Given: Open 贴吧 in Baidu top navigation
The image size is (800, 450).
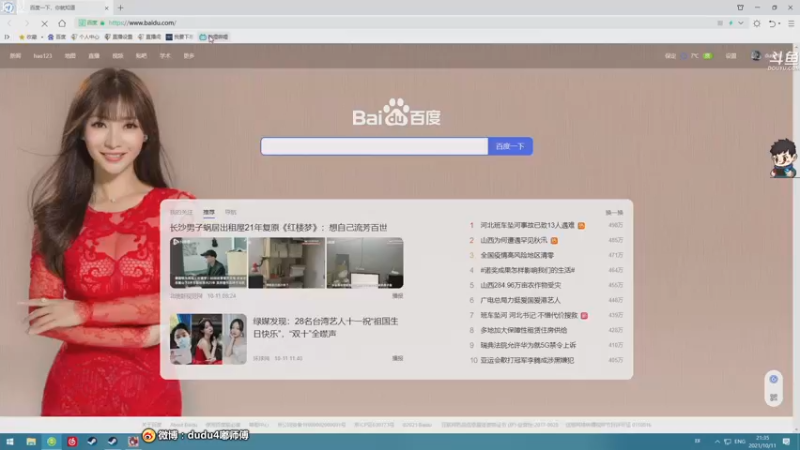Looking at the screenshot, I should (141, 56).
